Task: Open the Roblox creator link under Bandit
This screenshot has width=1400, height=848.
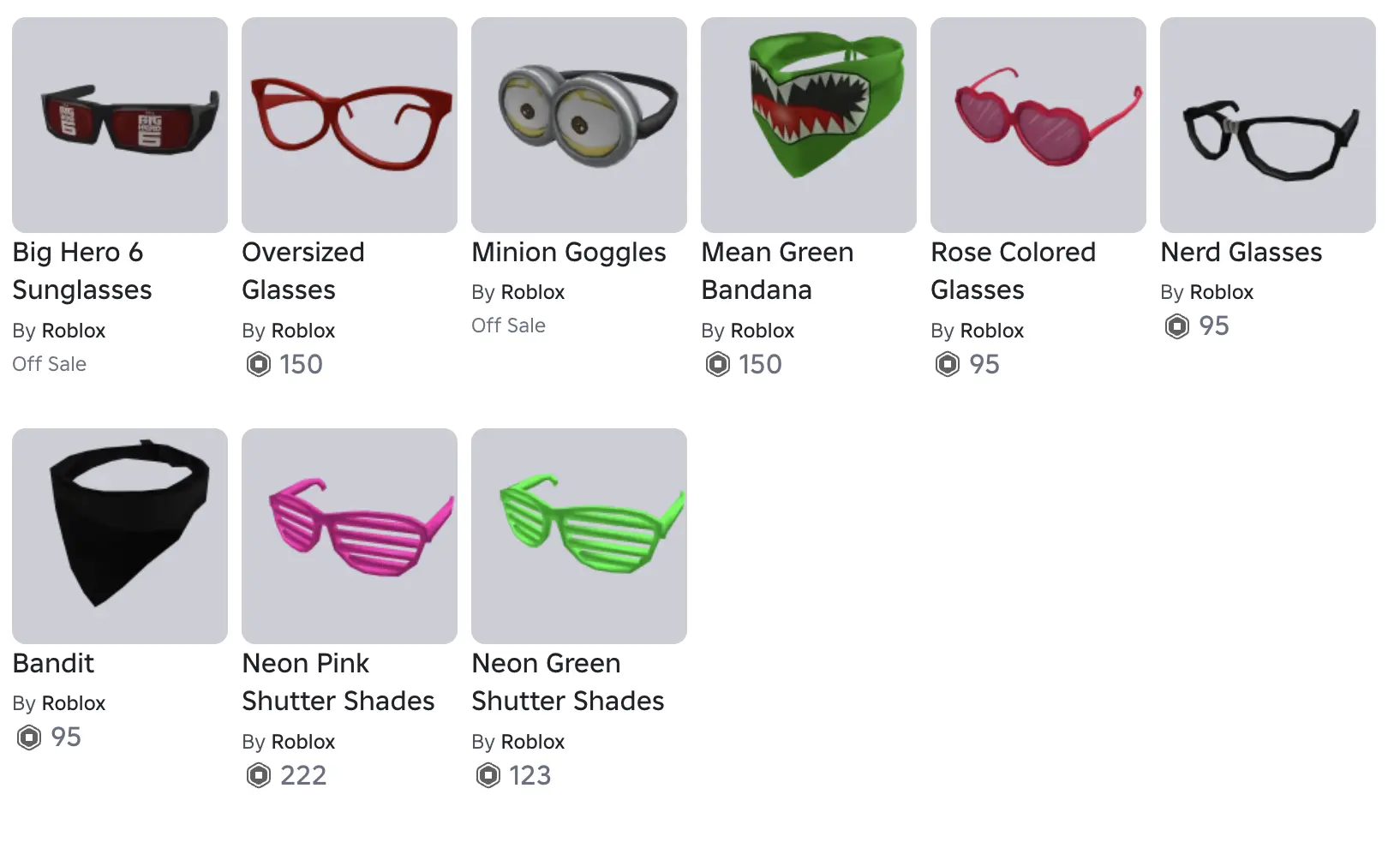Action: click(74, 703)
